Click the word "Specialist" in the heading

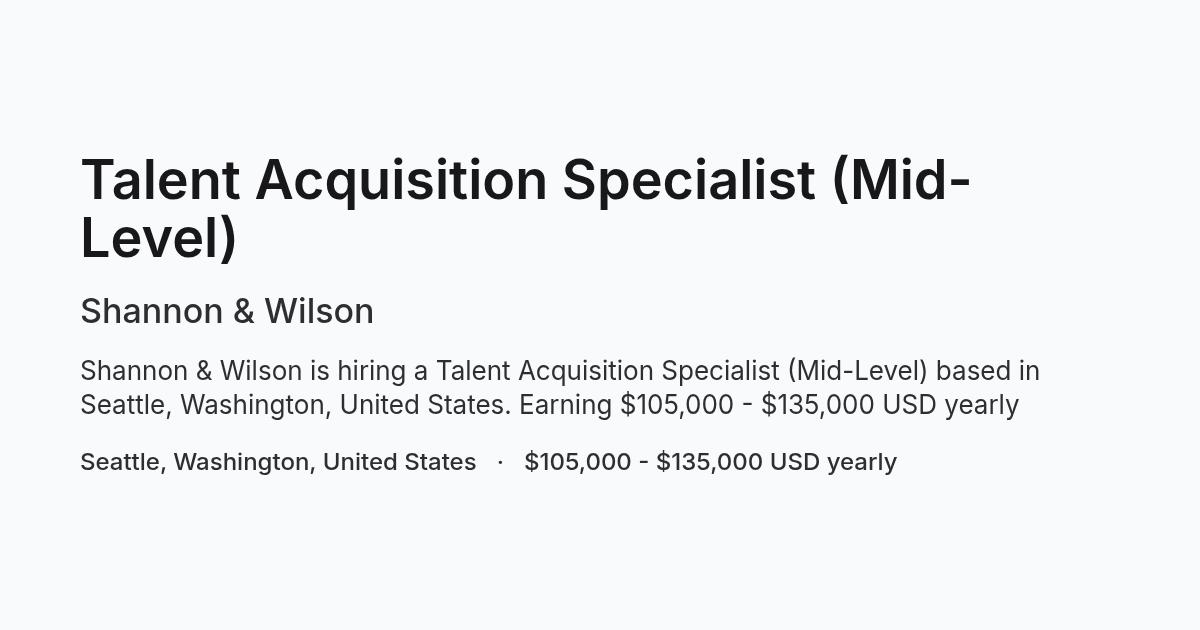point(689,182)
